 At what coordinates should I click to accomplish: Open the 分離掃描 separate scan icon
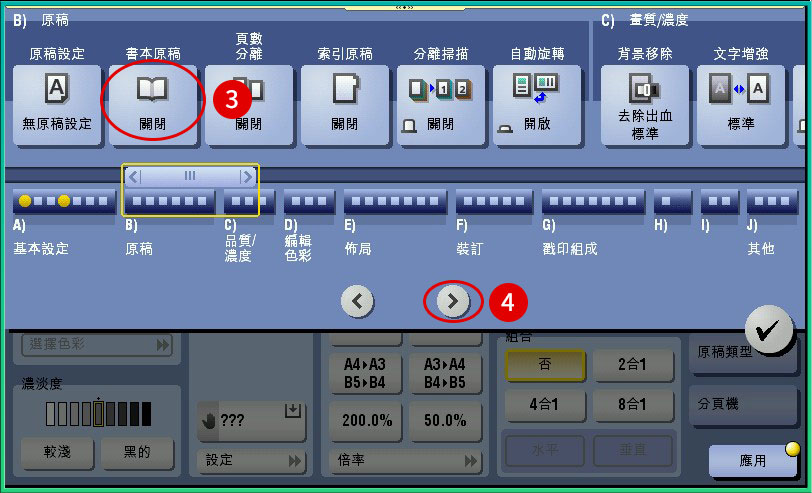440,104
